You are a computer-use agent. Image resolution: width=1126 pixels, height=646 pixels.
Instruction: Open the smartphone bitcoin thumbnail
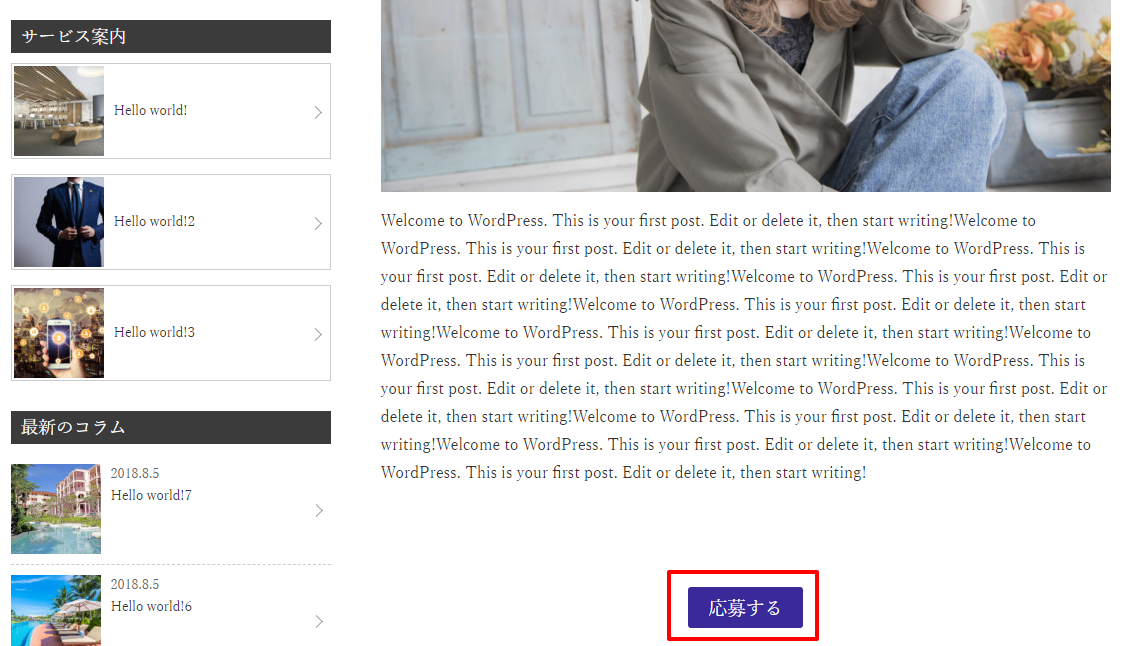pos(59,333)
